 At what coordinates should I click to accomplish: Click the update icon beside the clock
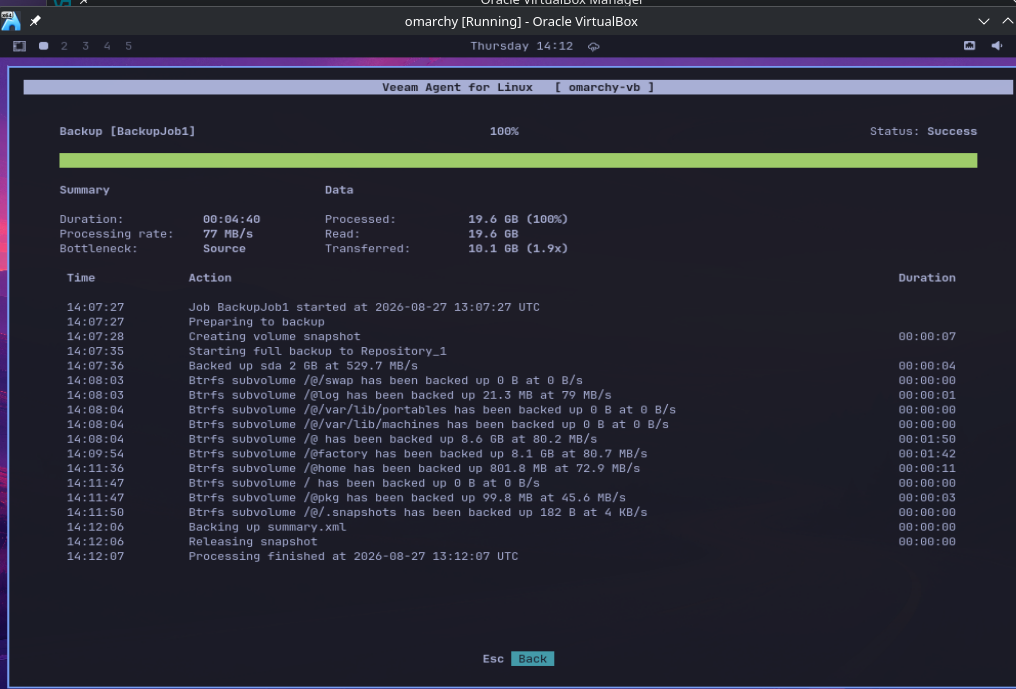coord(594,47)
